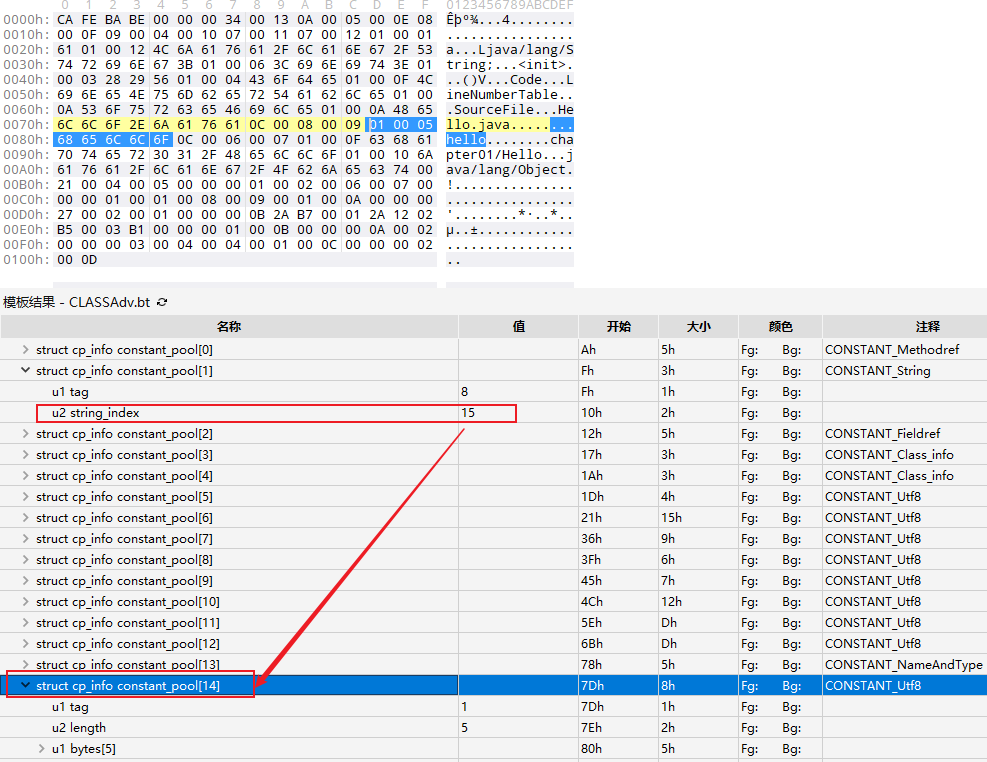Click the refresh icon beside CLASSAdv.bt
987x762 pixels.
(162, 302)
